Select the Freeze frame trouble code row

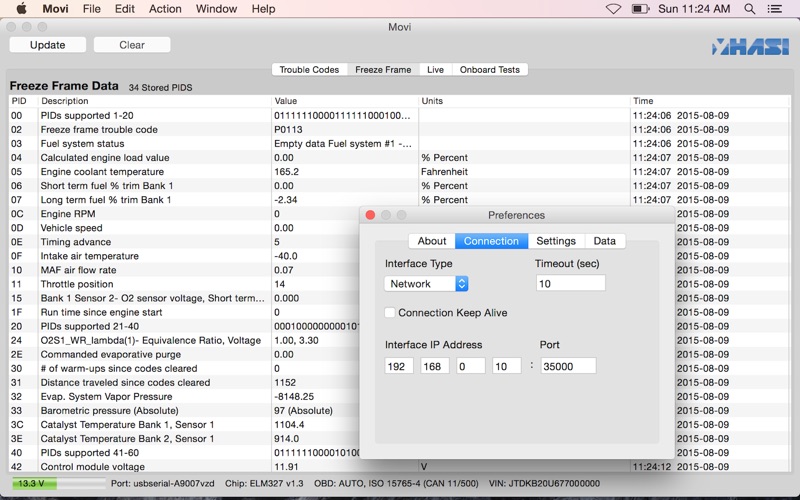tap(399, 130)
